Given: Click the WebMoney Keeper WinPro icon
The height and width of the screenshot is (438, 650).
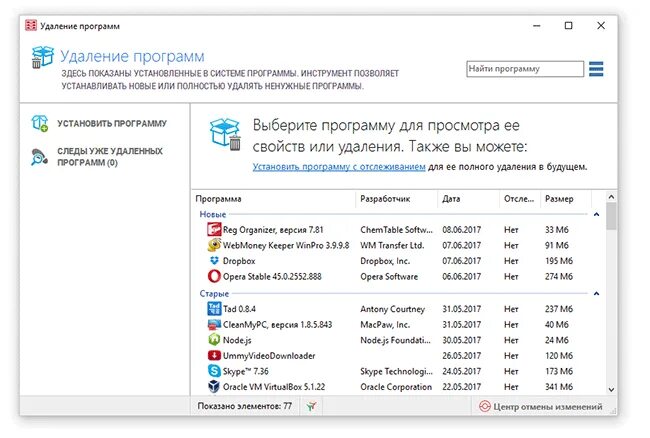Looking at the screenshot, I should (x=214, y=245).
